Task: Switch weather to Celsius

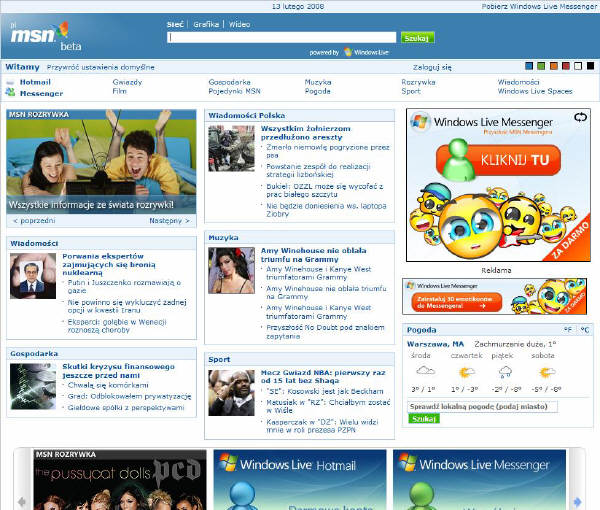Action: point(584,329)
